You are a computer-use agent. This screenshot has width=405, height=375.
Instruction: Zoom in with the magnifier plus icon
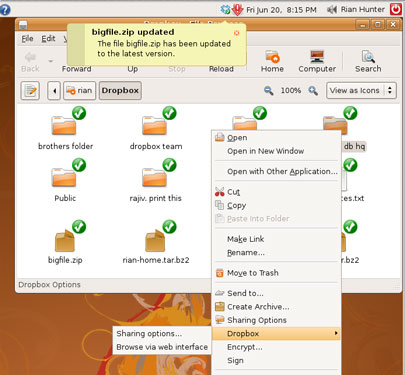click(313, 90)
